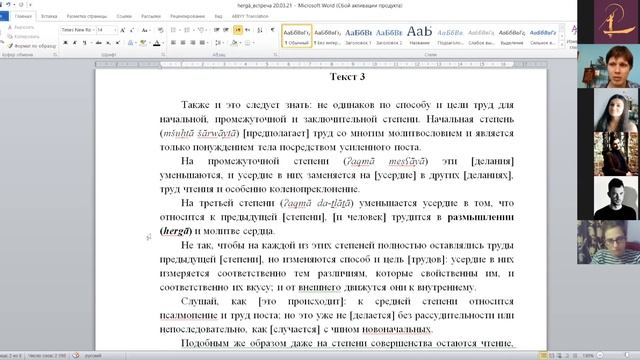Screen dimensions: 640x360
Task: Expand Paragraph dialog launcher (Абзац)
Action: (275, 54)
